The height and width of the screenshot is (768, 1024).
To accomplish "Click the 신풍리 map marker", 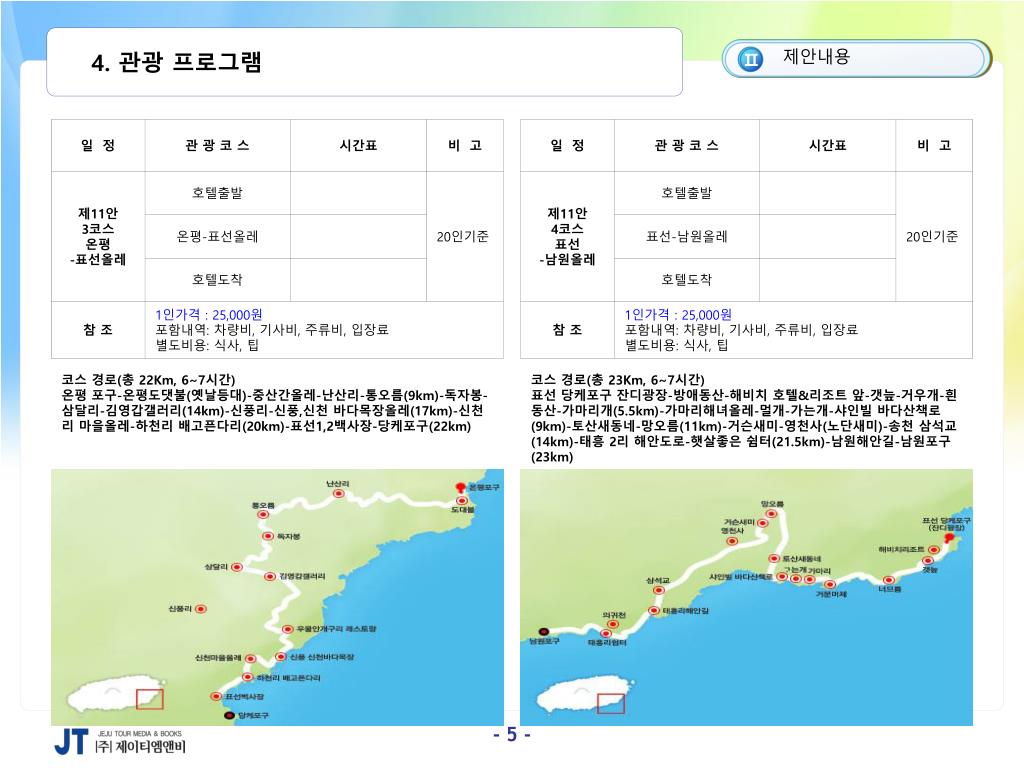I will (x=201, y=609).
